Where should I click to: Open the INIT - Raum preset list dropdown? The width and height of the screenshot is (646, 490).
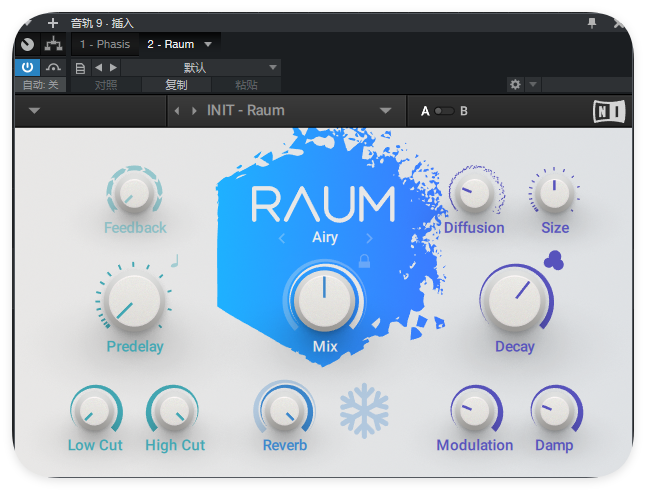coord(385,110)
